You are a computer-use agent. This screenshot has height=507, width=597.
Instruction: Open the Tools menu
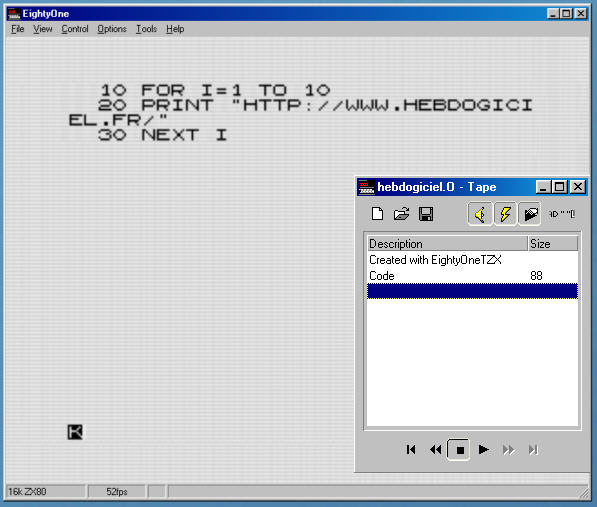(x=147, y=29)
